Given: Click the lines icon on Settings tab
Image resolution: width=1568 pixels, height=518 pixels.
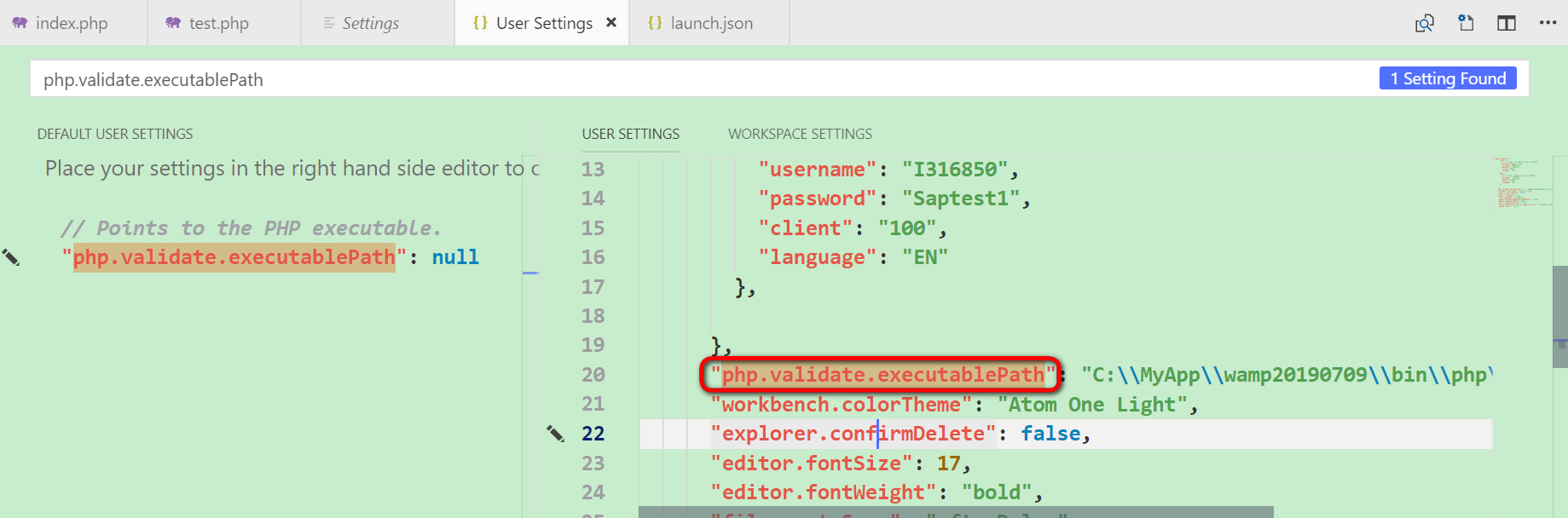Looking at the screenshot, I should pyautogui.click(x=329, y=23).
